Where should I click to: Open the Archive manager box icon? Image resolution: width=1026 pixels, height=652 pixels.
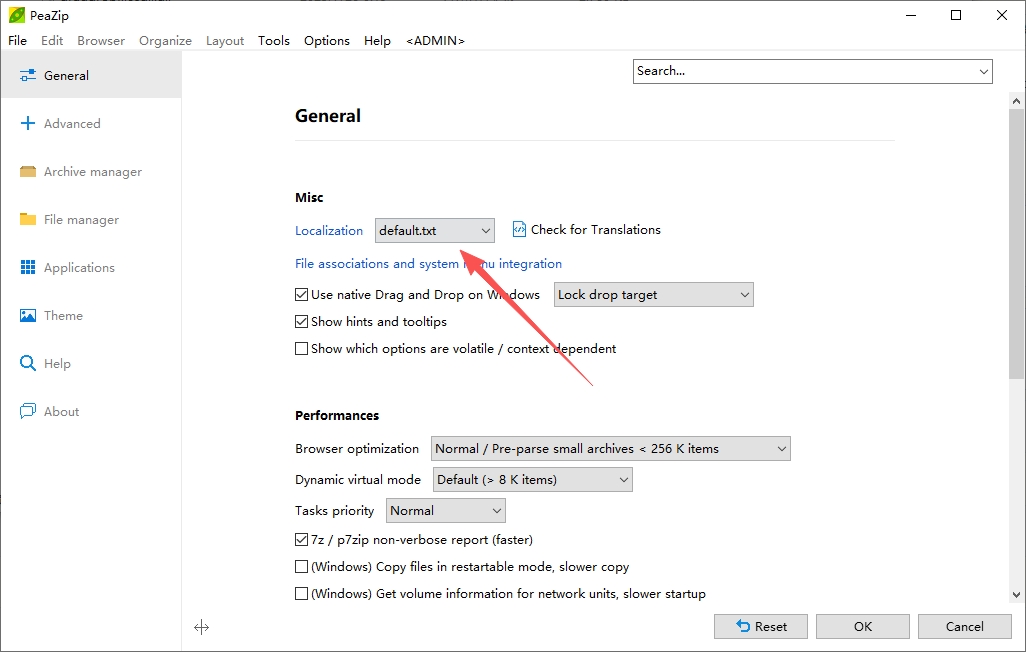(27, 172)
